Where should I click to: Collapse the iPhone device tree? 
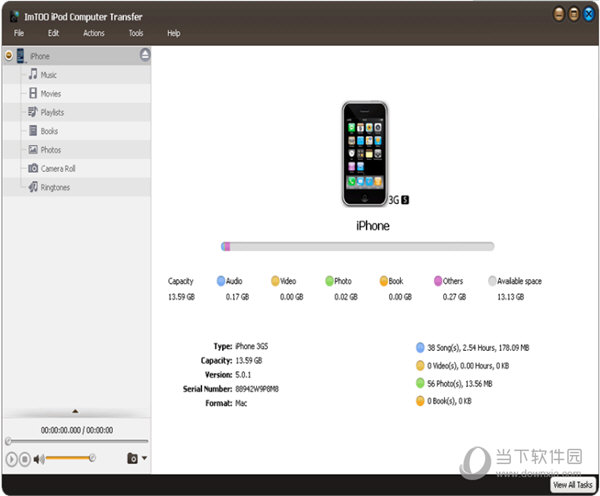[8, 56]
